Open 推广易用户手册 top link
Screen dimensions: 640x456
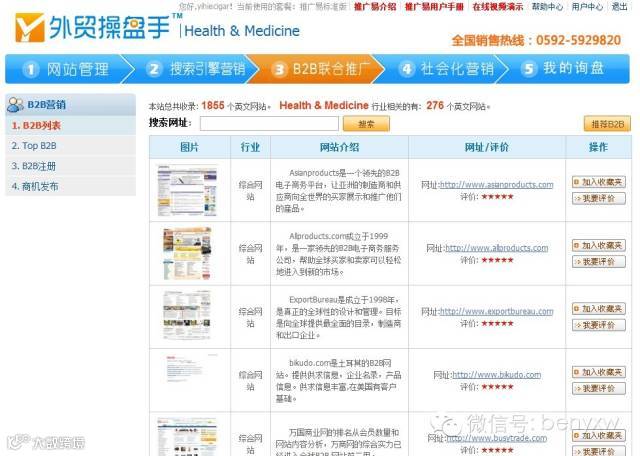pos(434,7)
